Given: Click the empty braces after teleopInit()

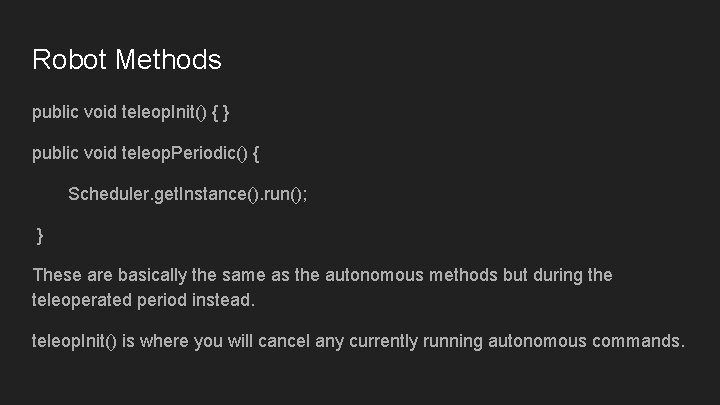Looking at the screenshot, I should pyautogui.click(x=224, y=112).
